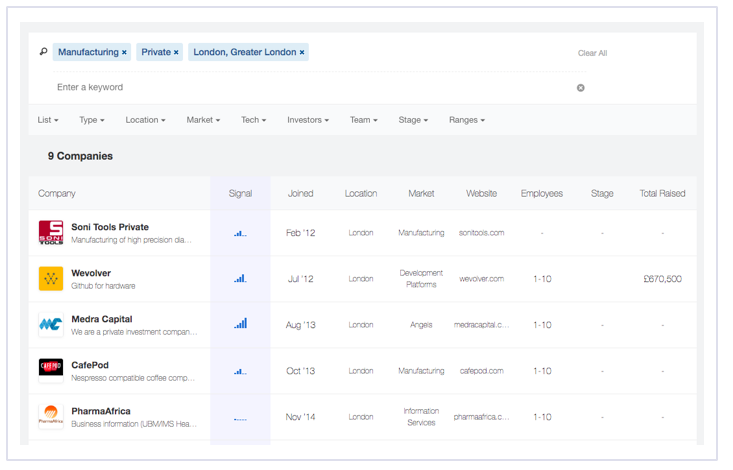Click Feb '12 joined date
Screen dimensions: 733x470
[x=301, y=233]
